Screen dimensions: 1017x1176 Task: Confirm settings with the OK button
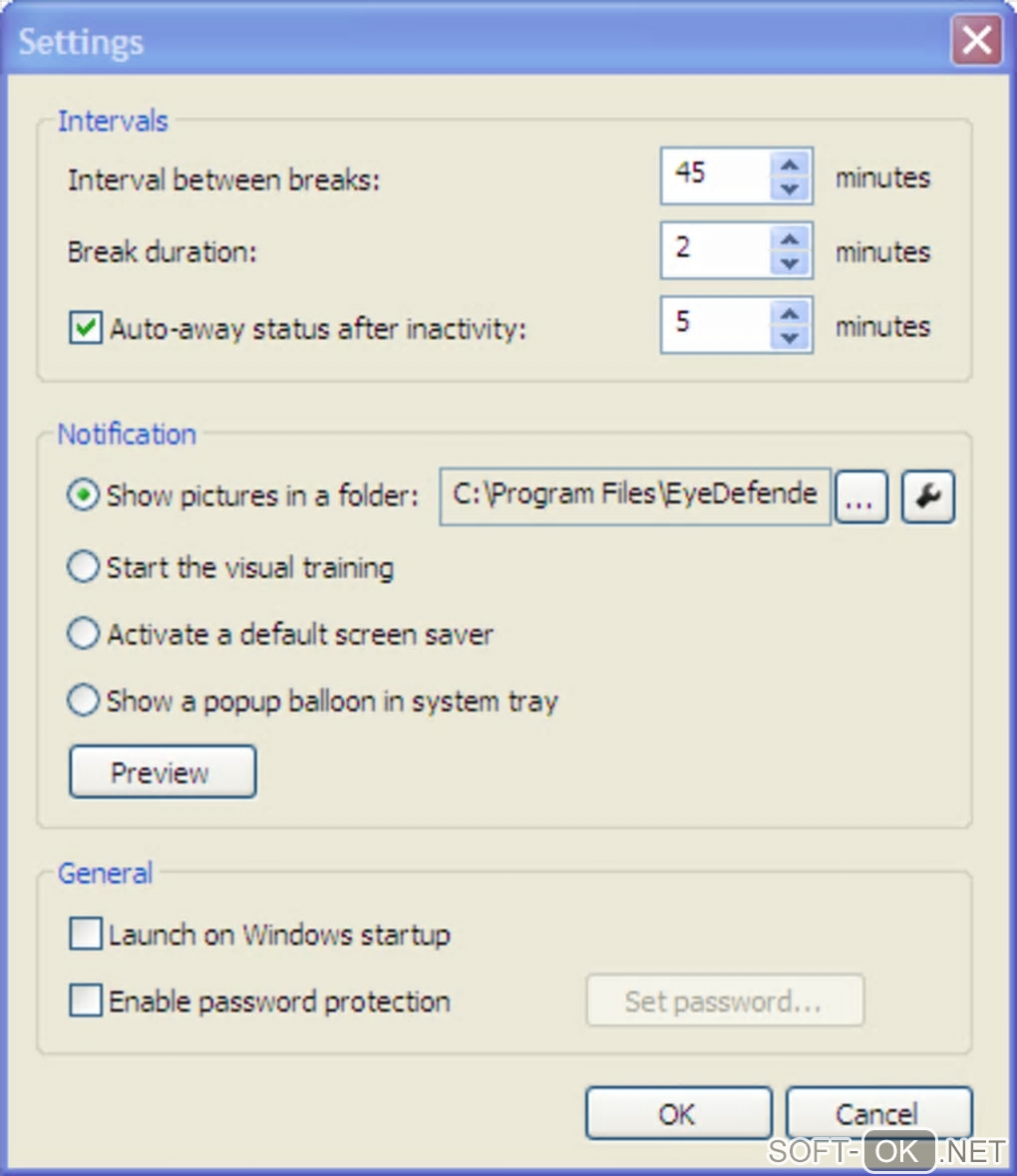(678, 1113)
